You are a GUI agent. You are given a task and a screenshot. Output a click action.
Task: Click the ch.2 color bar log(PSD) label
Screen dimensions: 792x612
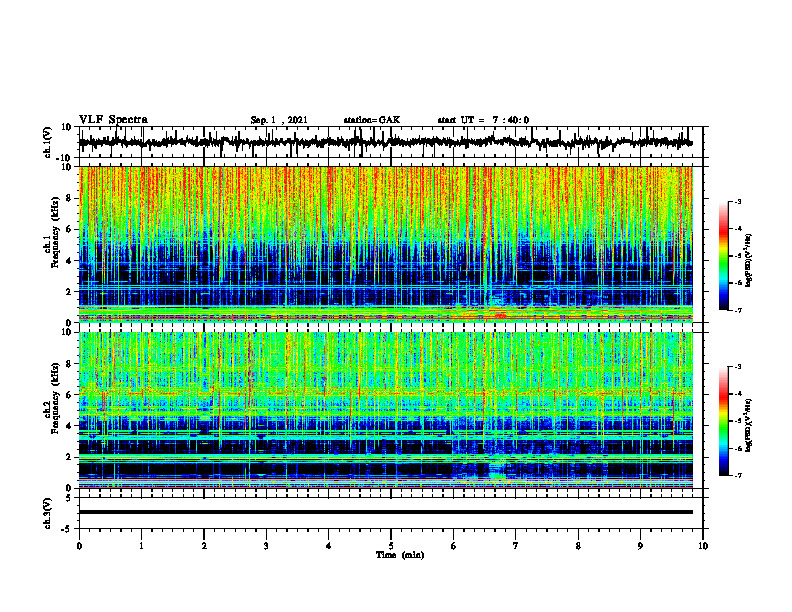click(749, 425)
